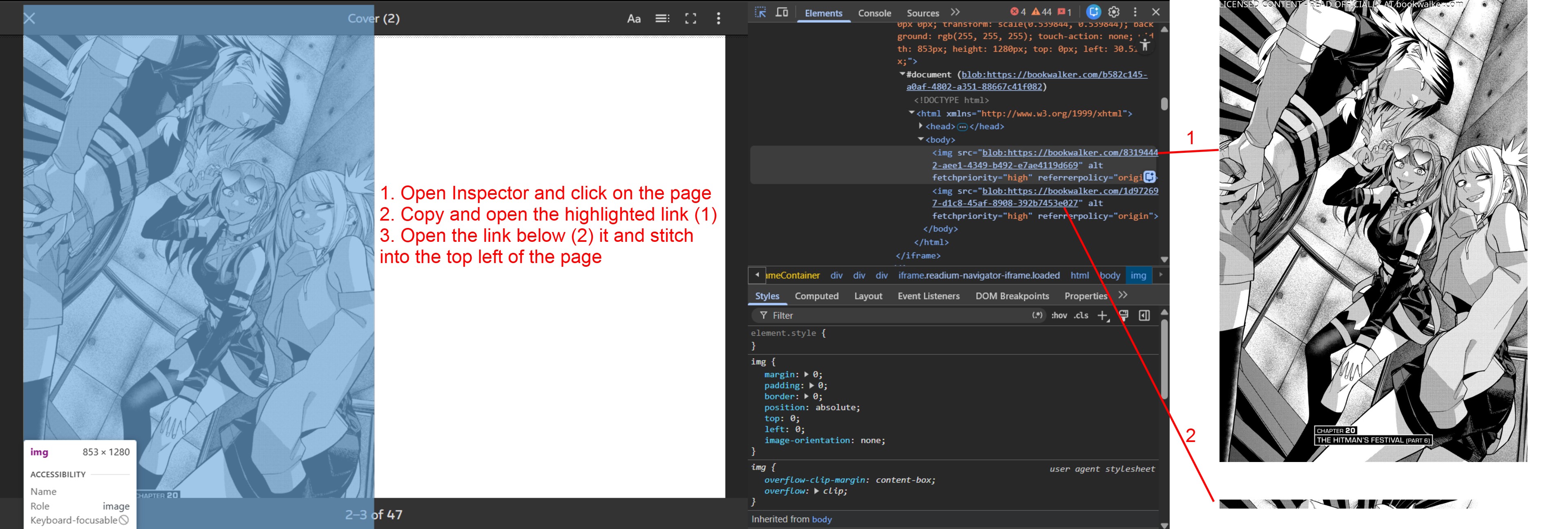Toggle the .cls element classes panel
Screen dimensions: 1568x529
(1081, 315)
